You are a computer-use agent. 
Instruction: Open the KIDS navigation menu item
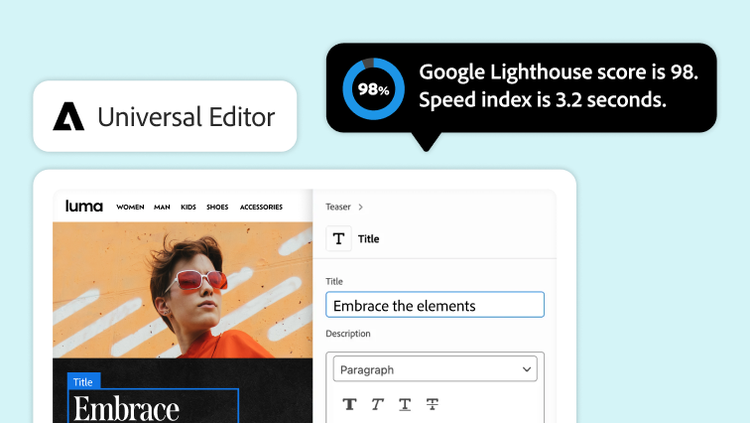coord(188,207)
